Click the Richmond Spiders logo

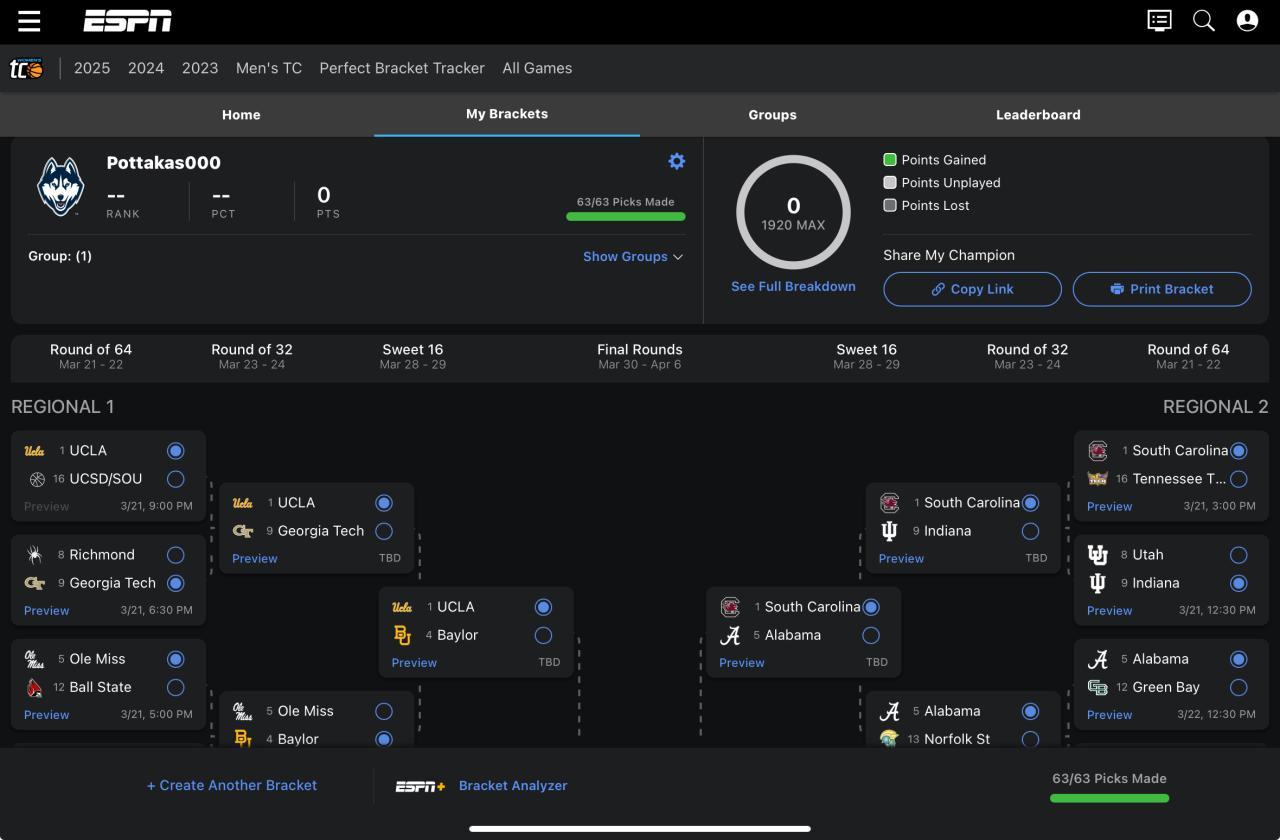(x=35, y=555)
